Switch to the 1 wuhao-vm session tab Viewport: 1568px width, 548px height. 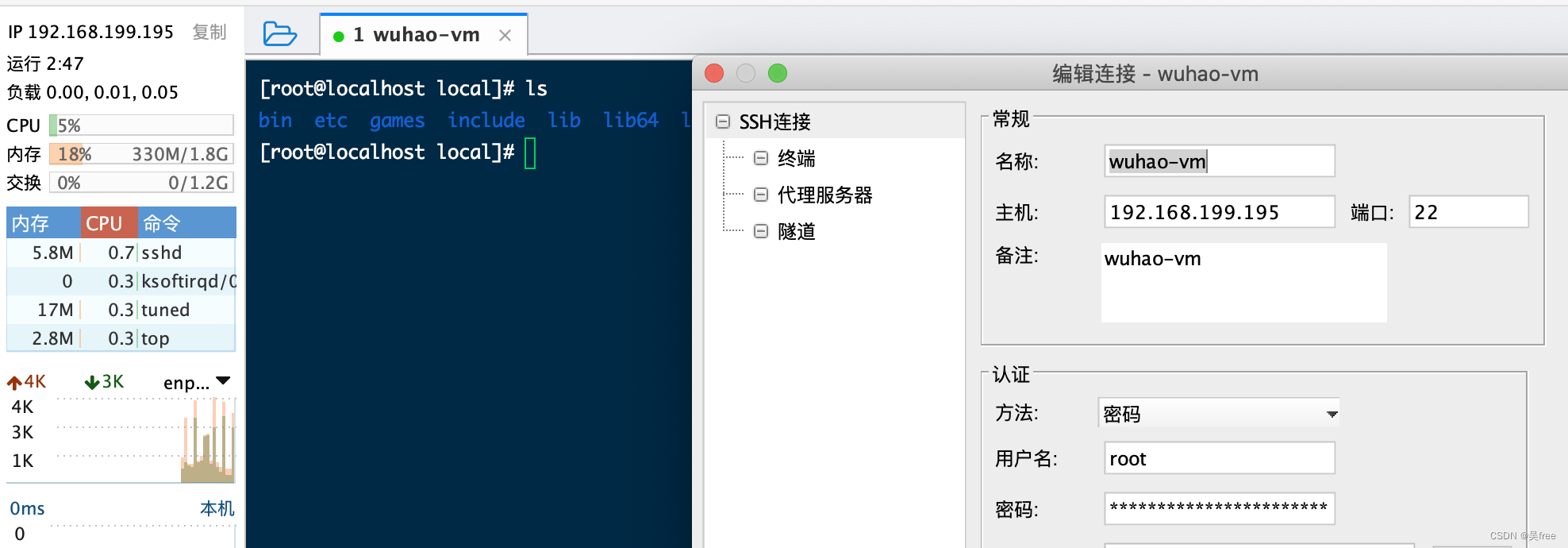pyautogui.click(x=425, y=34)
